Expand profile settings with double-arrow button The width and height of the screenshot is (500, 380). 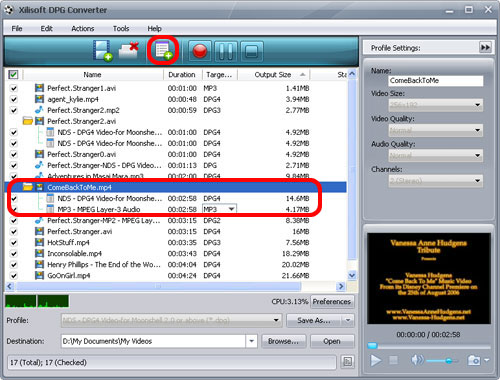point(485,47)
